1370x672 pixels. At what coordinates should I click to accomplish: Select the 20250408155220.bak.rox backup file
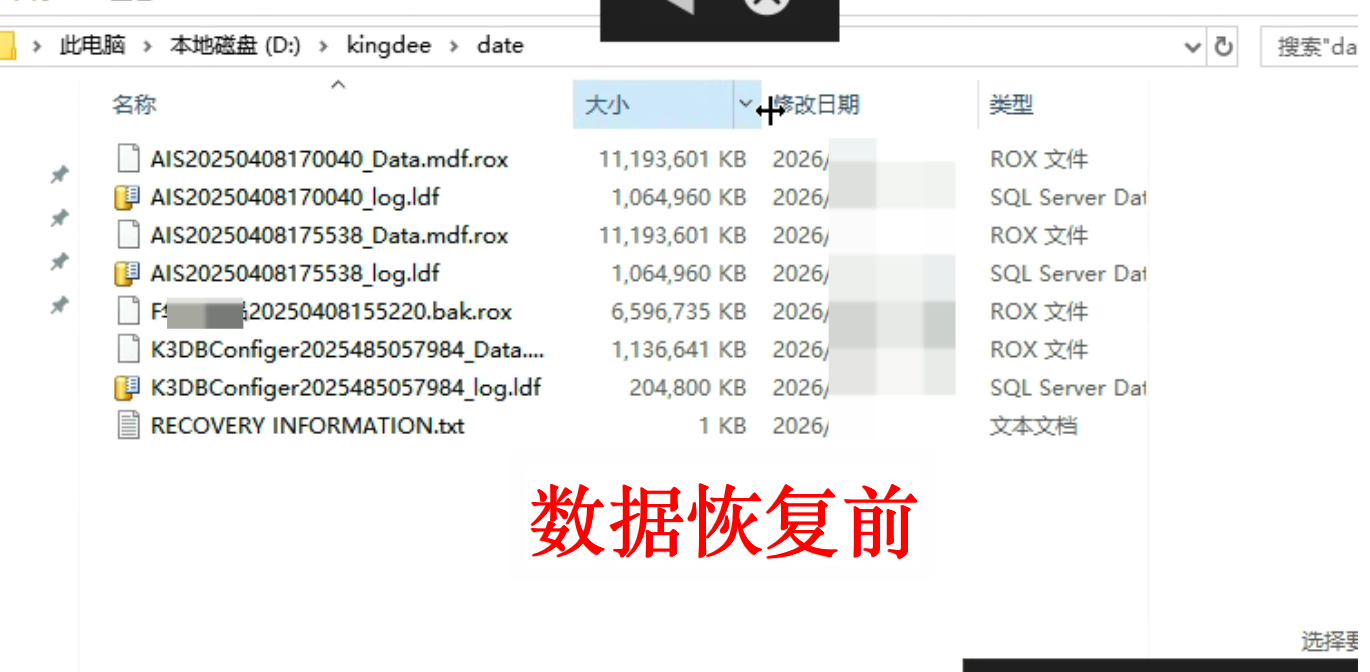coord(331,311)
